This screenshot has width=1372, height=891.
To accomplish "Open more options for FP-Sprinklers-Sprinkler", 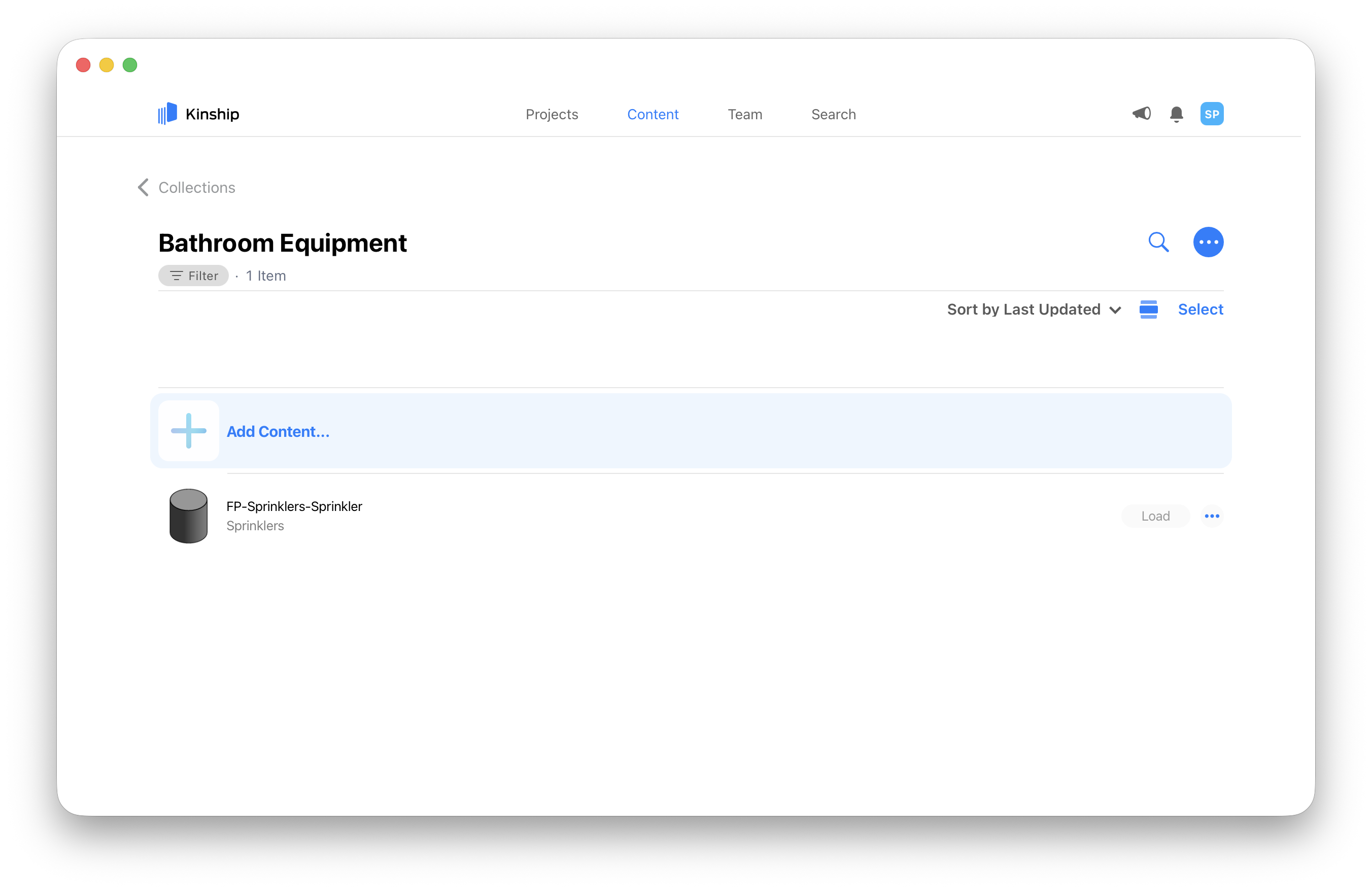I will (1212, 516).
